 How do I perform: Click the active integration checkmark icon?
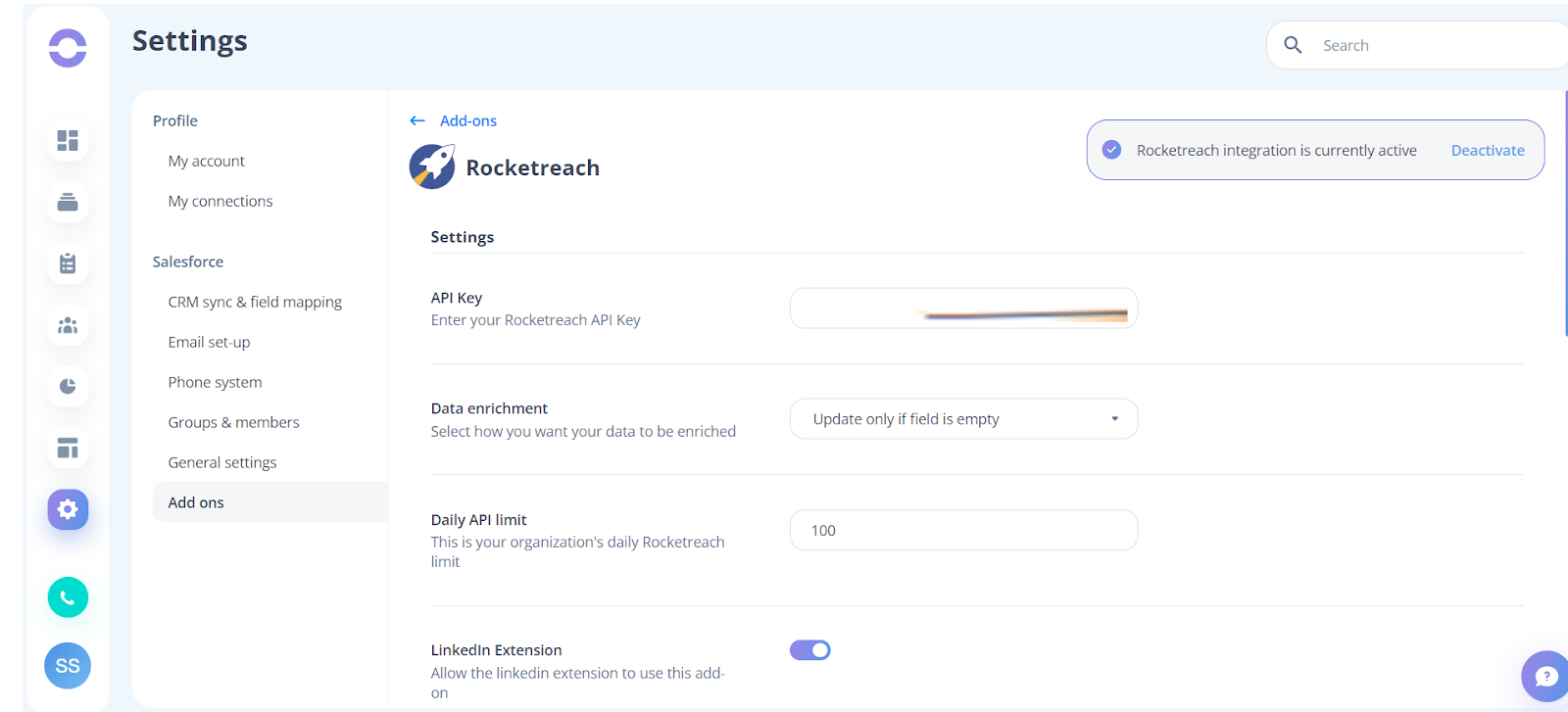(x=1111, y=150)
